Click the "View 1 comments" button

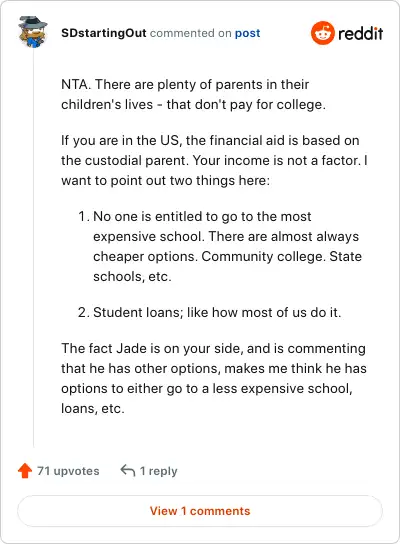[x=200, y=511]
